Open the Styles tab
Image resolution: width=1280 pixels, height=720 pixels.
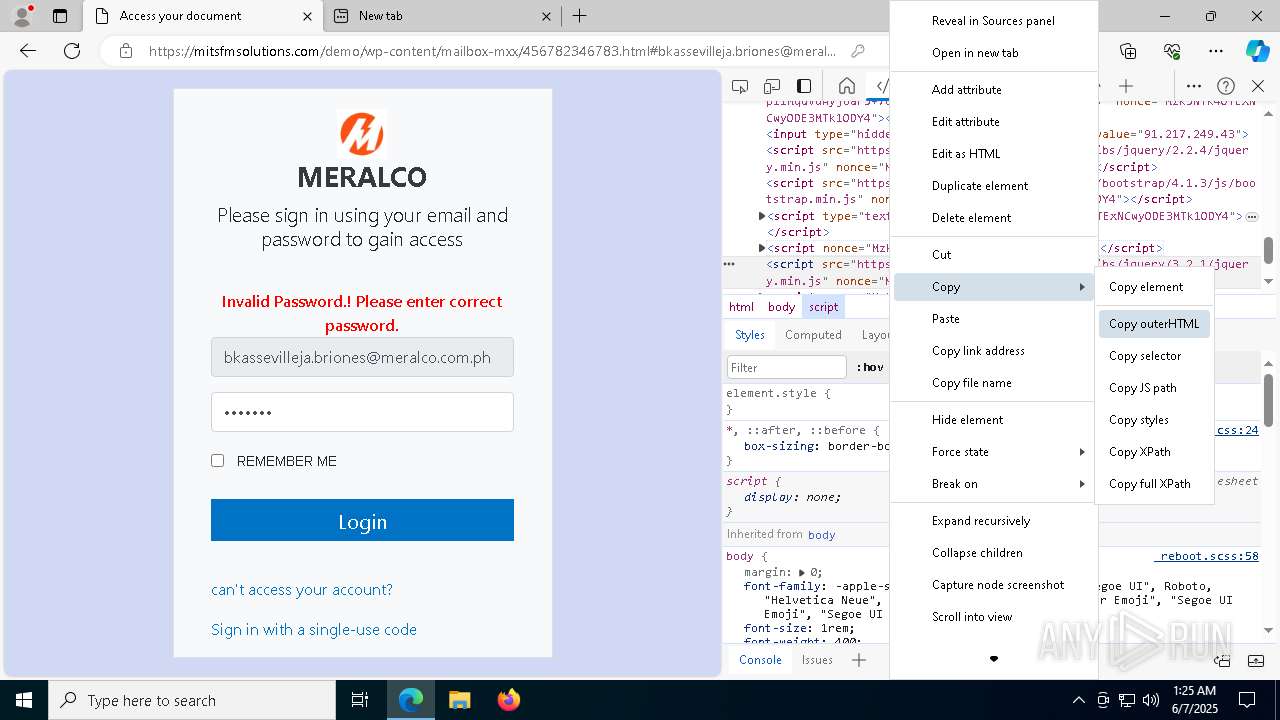[x=750, y=335]
